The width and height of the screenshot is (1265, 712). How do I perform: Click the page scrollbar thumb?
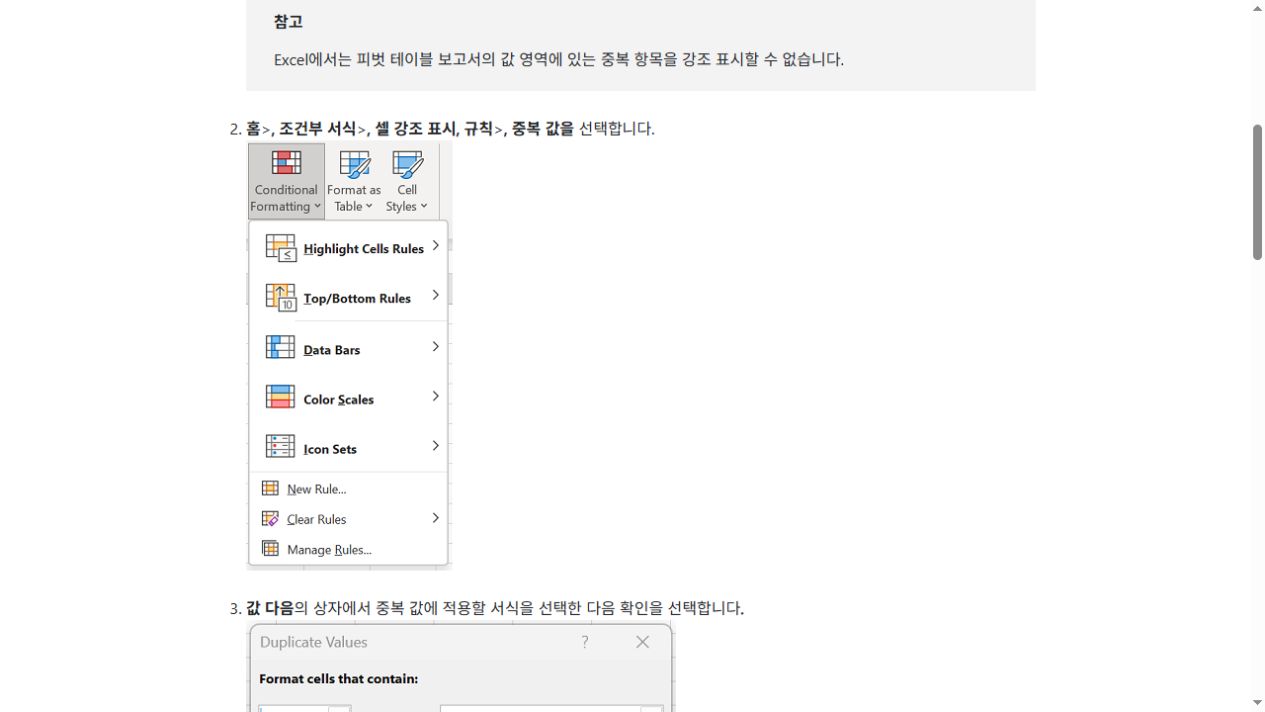point(1257,192)
